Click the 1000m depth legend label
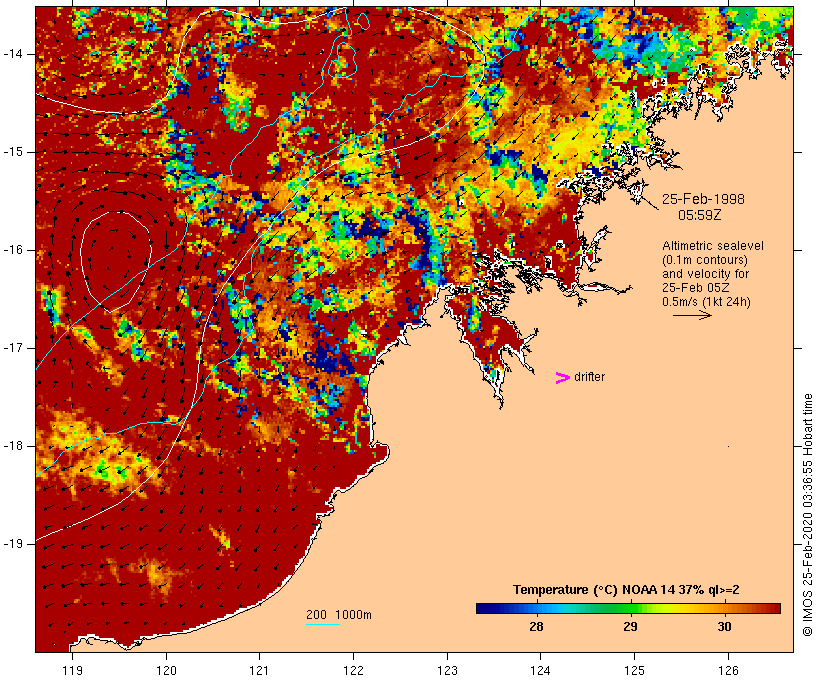 tap(353, 615)
